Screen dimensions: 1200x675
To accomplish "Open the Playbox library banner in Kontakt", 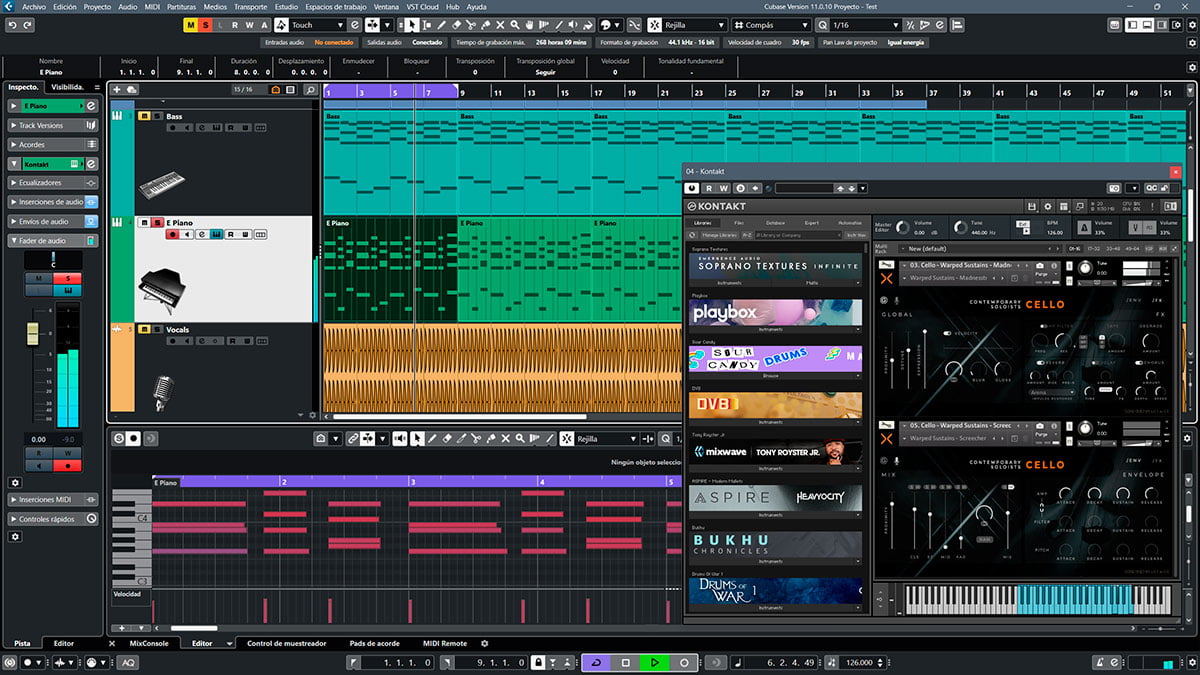I will coord(775,314).
